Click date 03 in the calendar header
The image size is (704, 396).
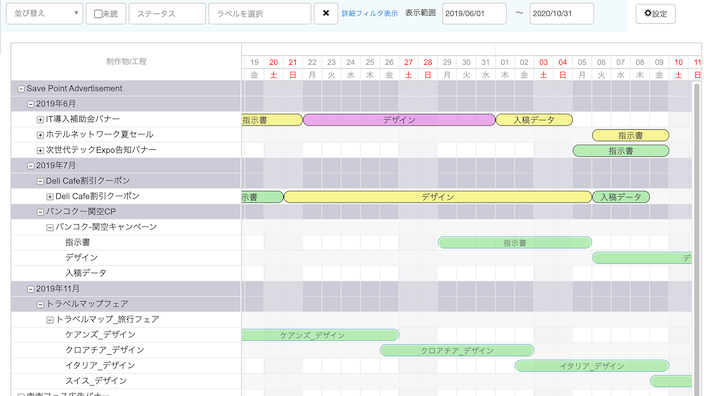point(543,62)
